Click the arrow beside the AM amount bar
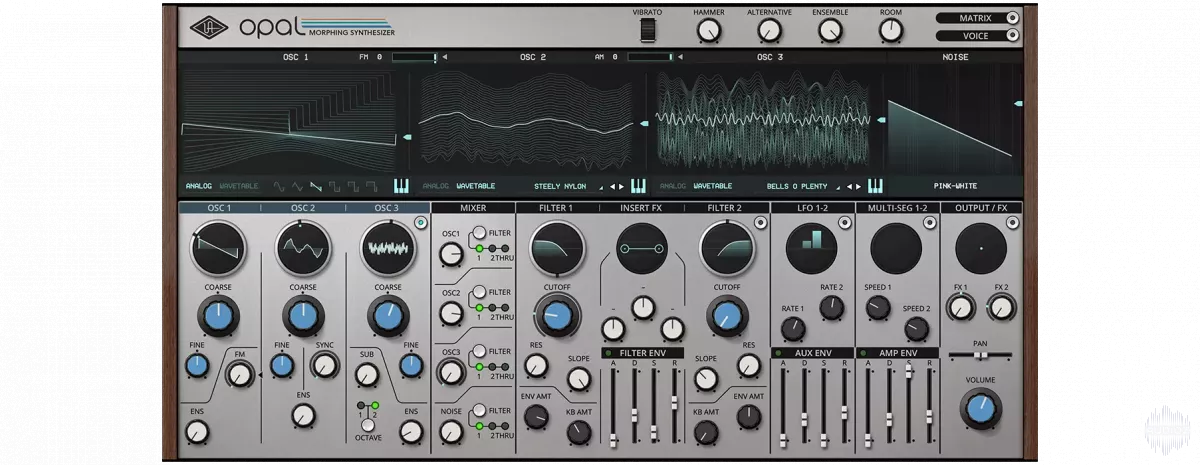 pyautogui.click(x=681, y=57)
